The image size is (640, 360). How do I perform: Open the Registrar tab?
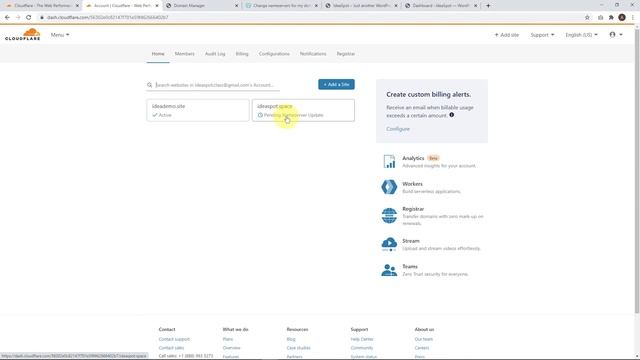click(345, 54)
